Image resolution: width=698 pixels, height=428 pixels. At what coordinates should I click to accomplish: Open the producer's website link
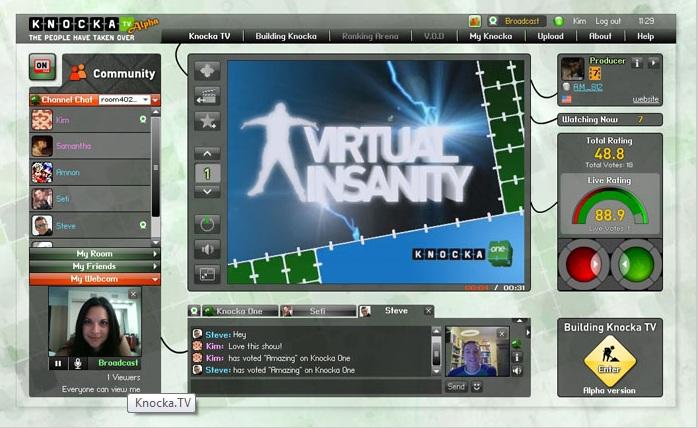pos(645,99)
